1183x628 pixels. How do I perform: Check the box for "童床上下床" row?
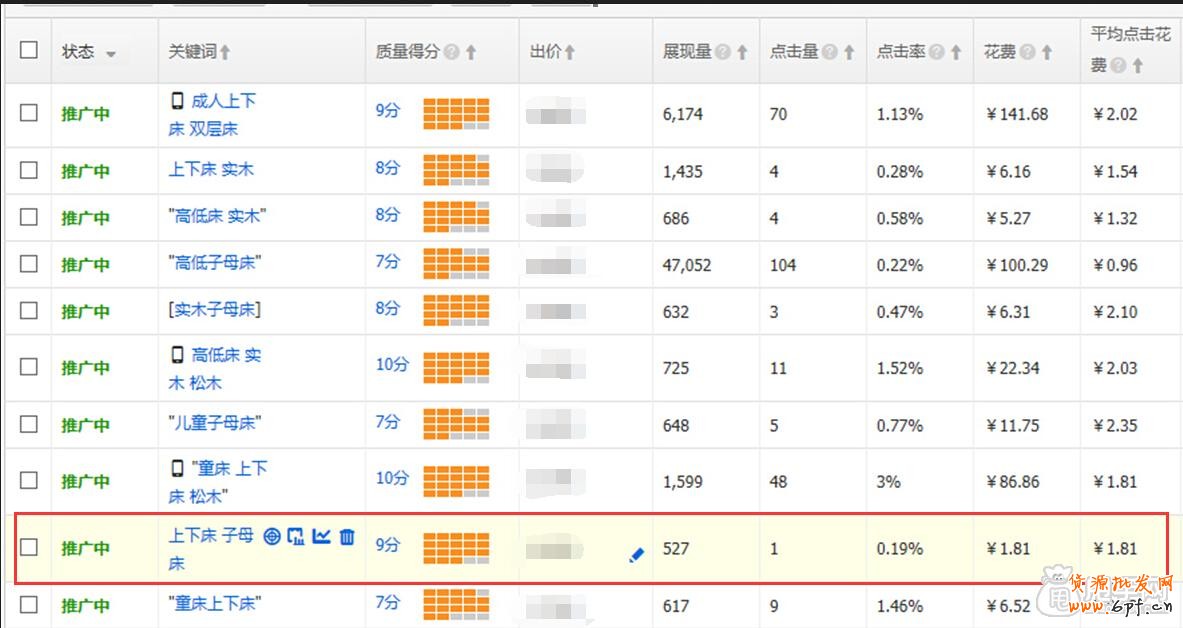coord(29,604)
